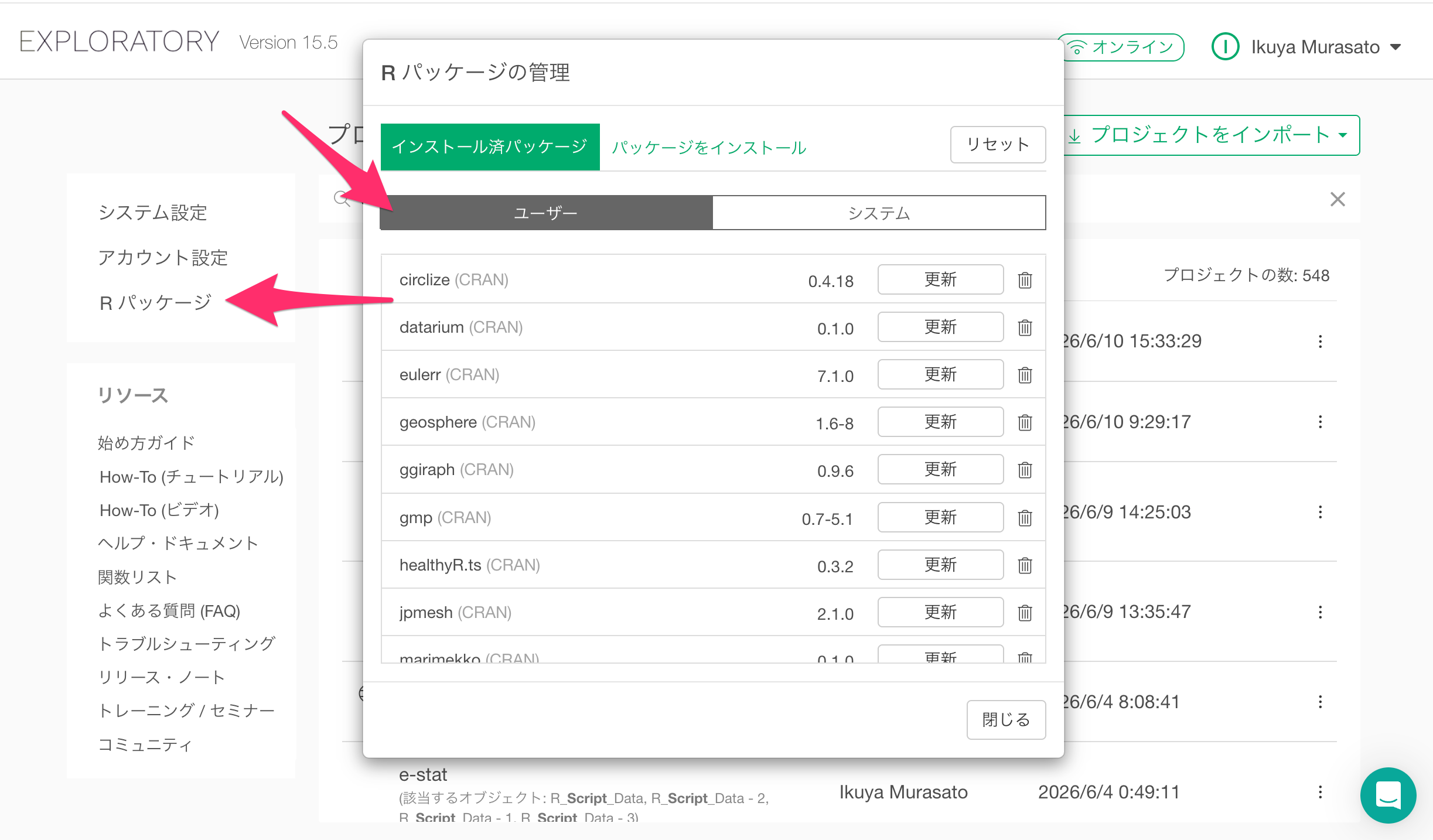Switch to the システム package scope
Image resolution: width=1433 pixels, height=840 pixels.
coord(879,213)
